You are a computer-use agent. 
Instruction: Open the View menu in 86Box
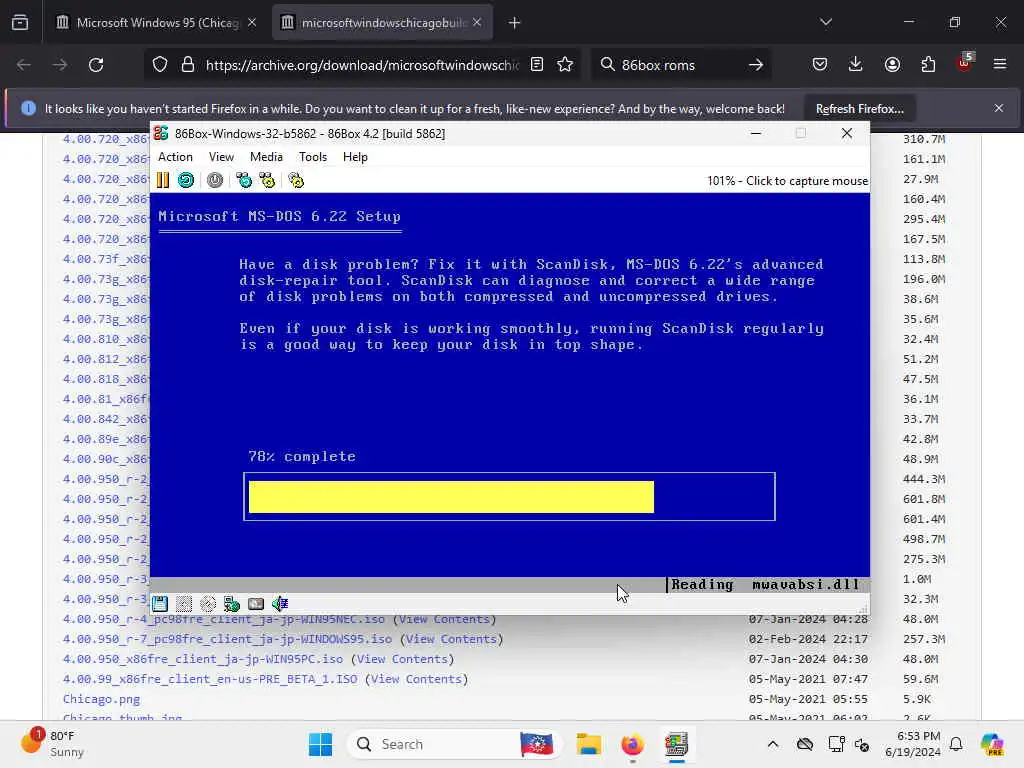tap(221, 157)
